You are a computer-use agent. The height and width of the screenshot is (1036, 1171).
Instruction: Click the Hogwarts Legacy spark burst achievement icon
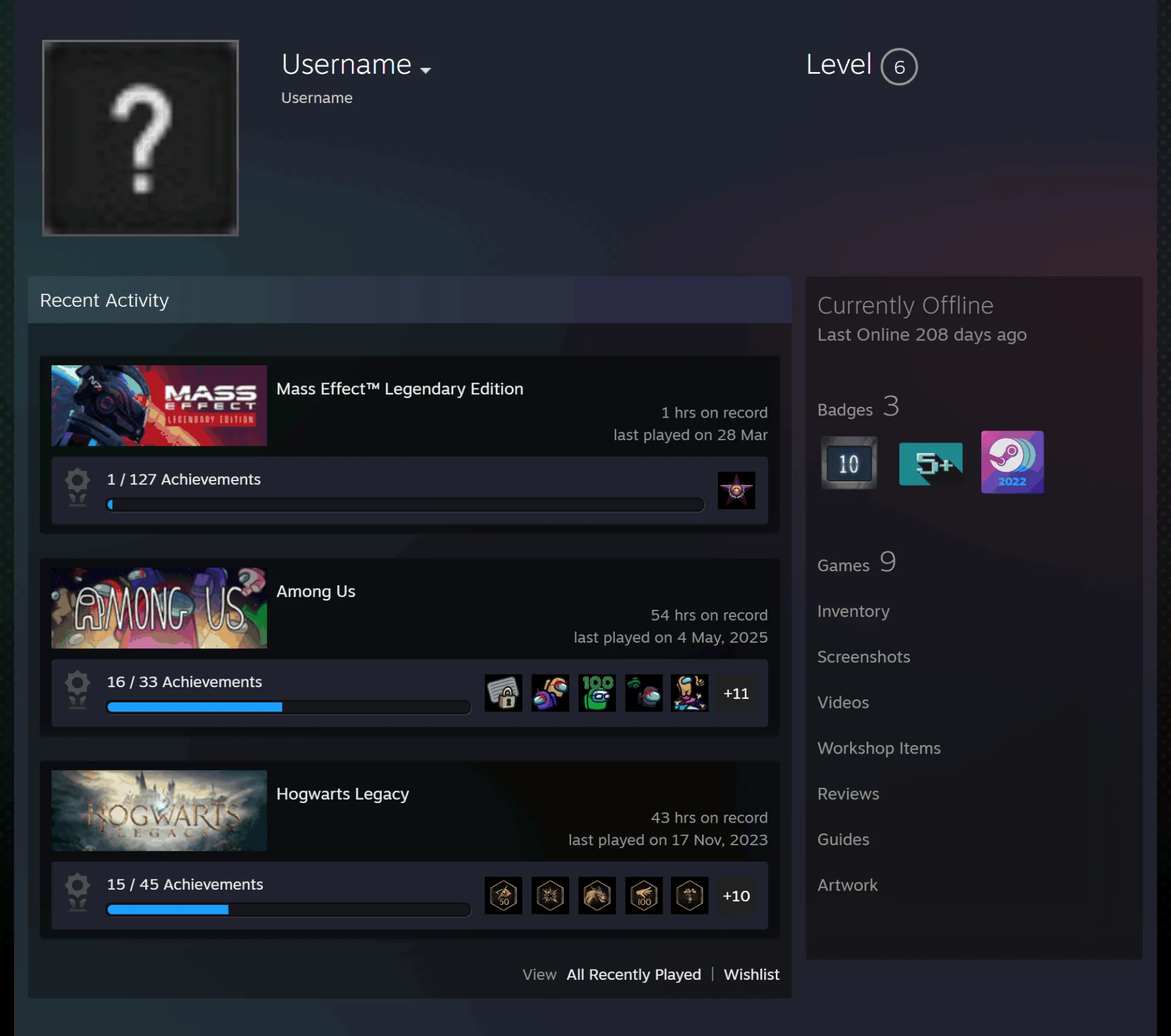550,895
